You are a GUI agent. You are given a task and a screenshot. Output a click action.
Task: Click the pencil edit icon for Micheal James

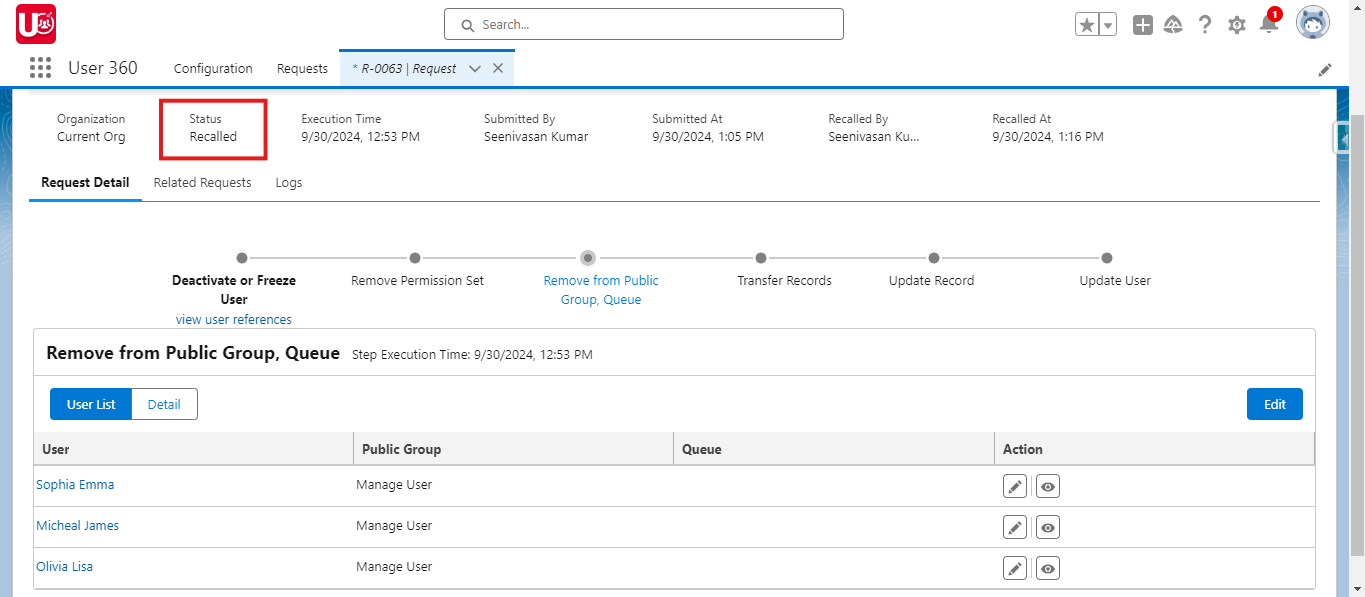point(1015,527)
